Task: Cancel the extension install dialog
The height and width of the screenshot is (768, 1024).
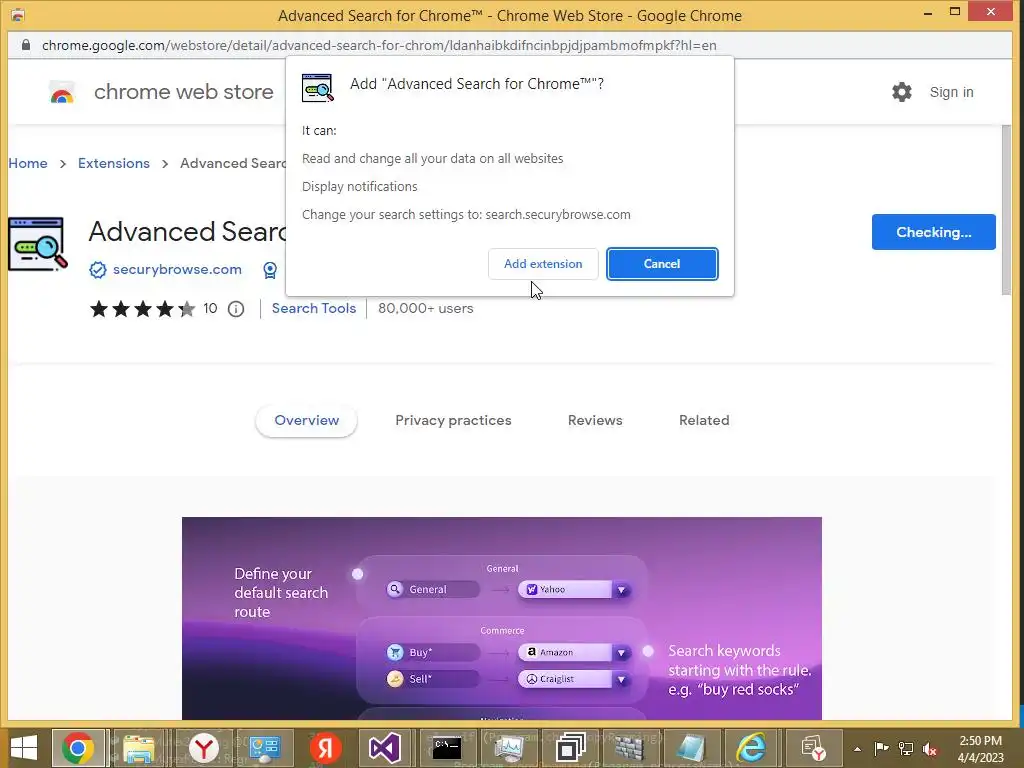Action: pos(662,264)
